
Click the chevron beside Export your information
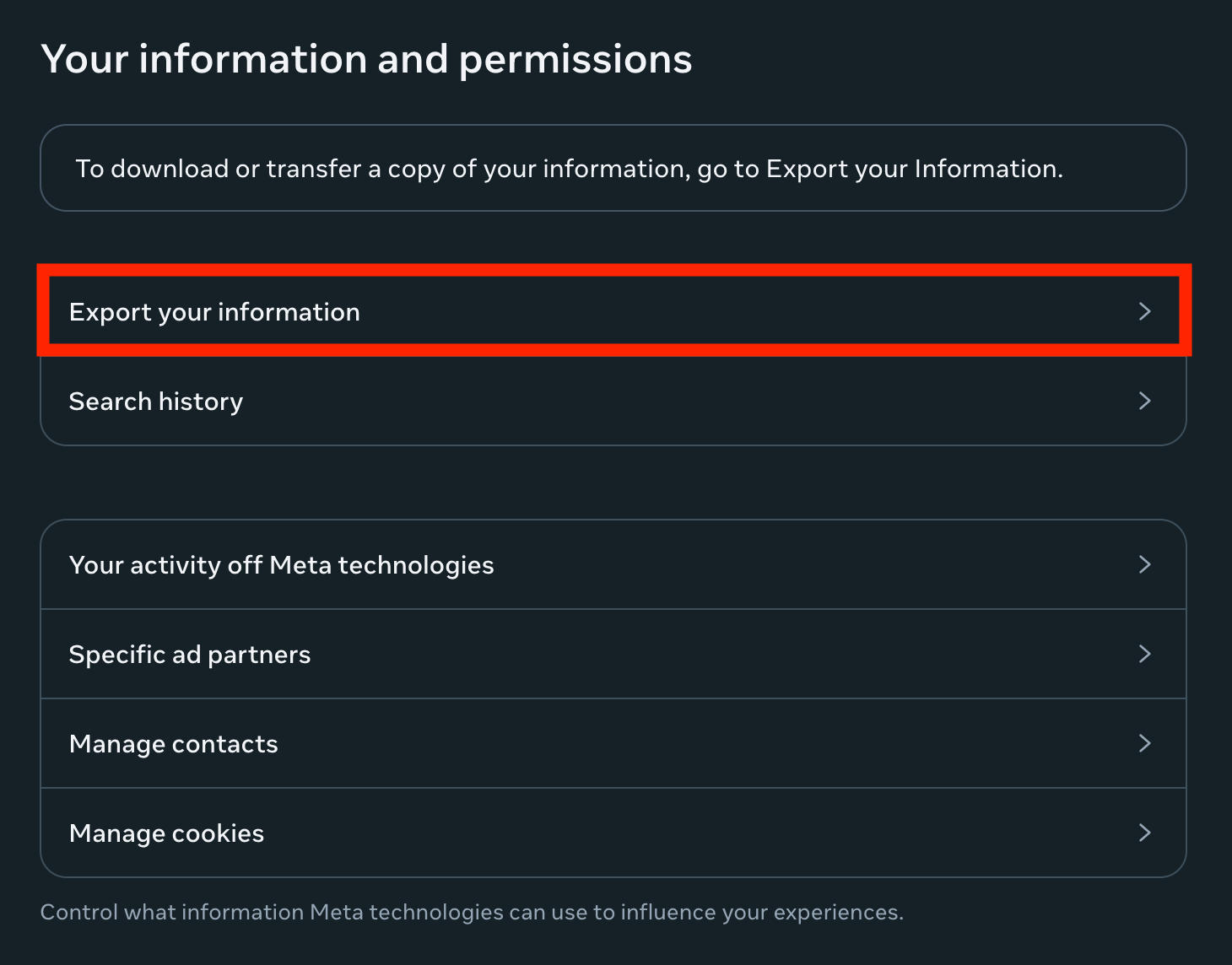click(x=1144, y=311)
